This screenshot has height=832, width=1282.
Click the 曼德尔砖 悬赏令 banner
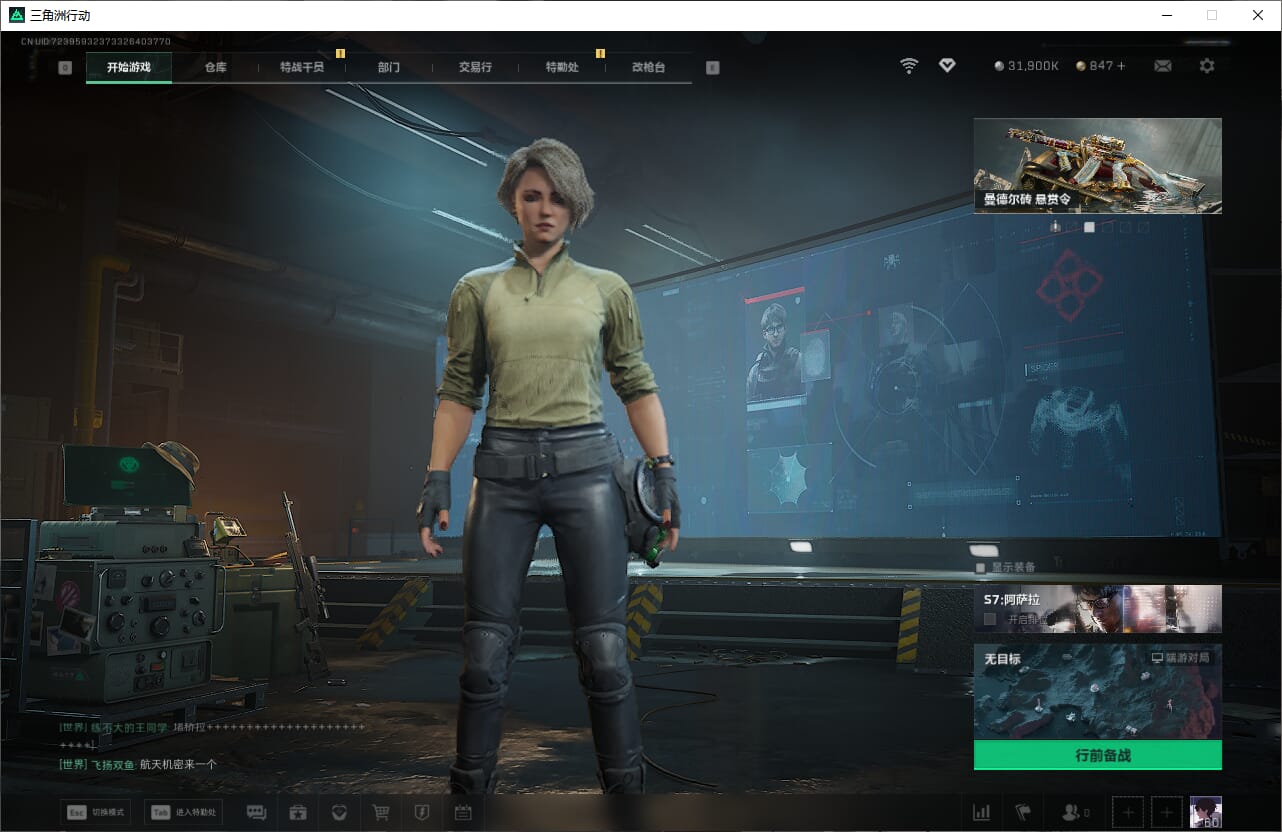tap(1097, 165)
